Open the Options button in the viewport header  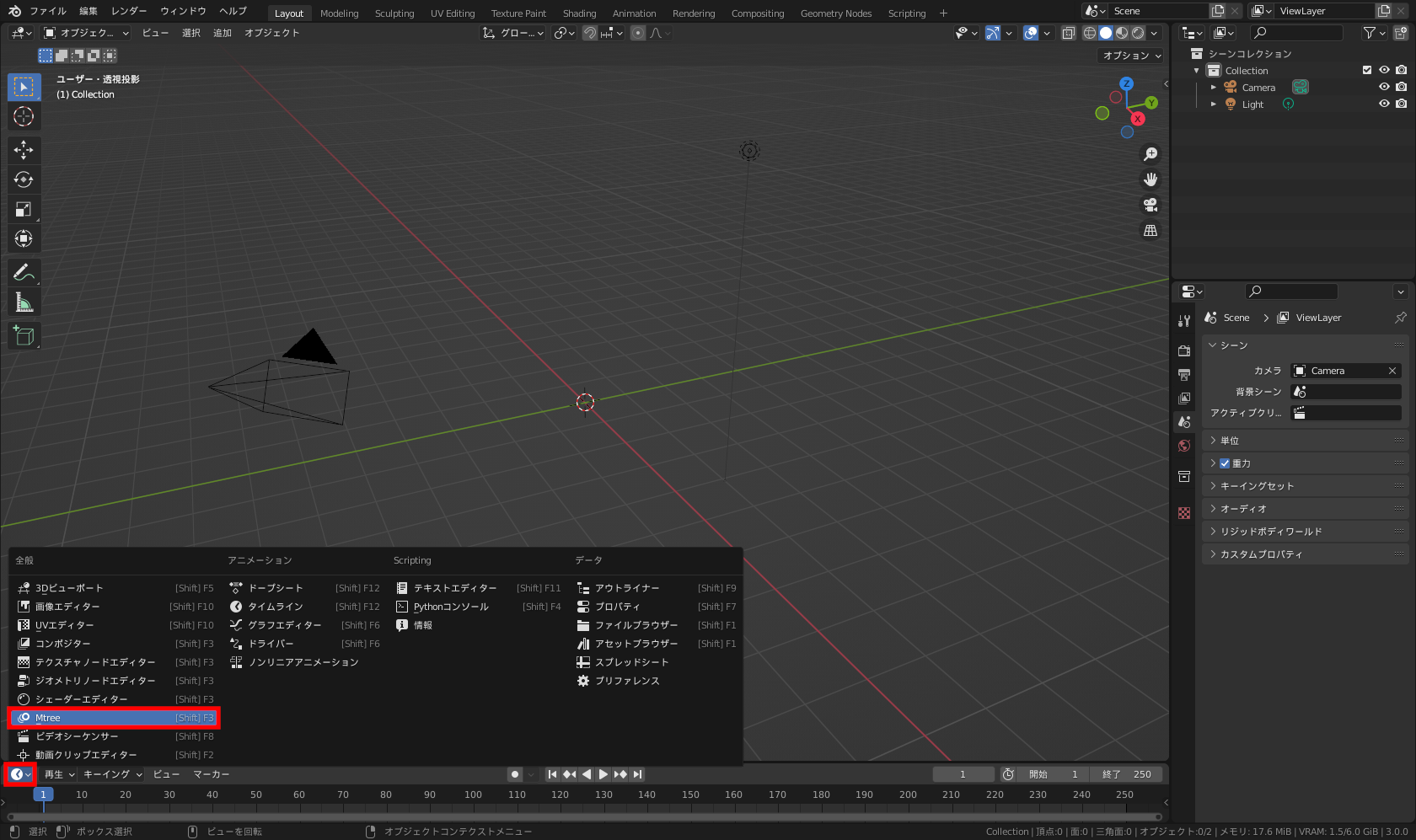1132,56
